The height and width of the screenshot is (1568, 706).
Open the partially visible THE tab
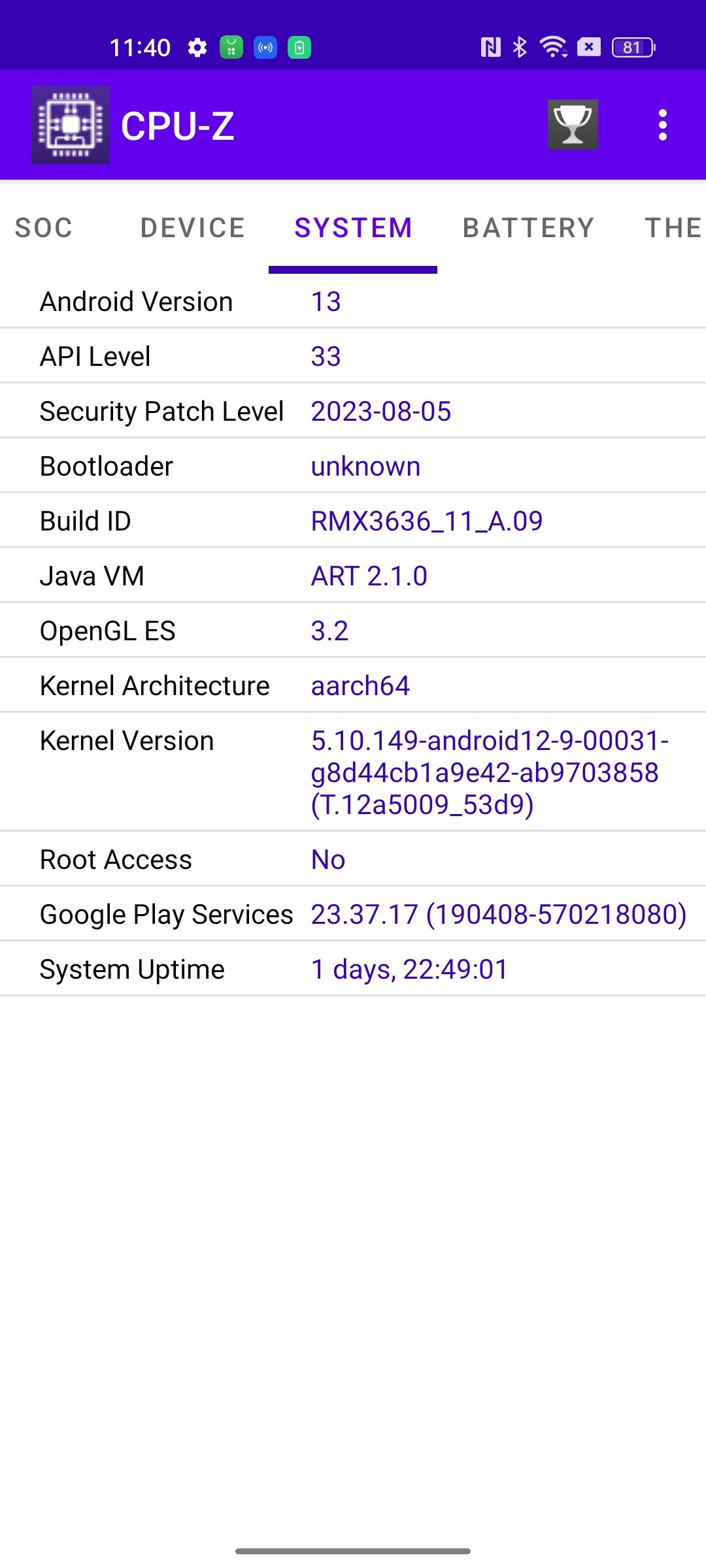click(673, 227)
